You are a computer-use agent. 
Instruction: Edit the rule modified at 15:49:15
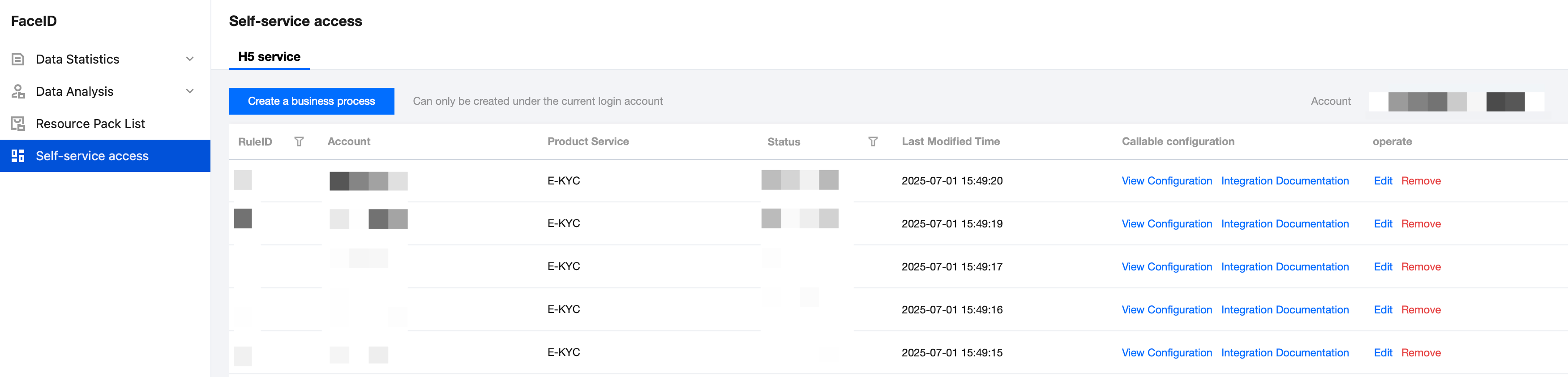pos(1382,353)
